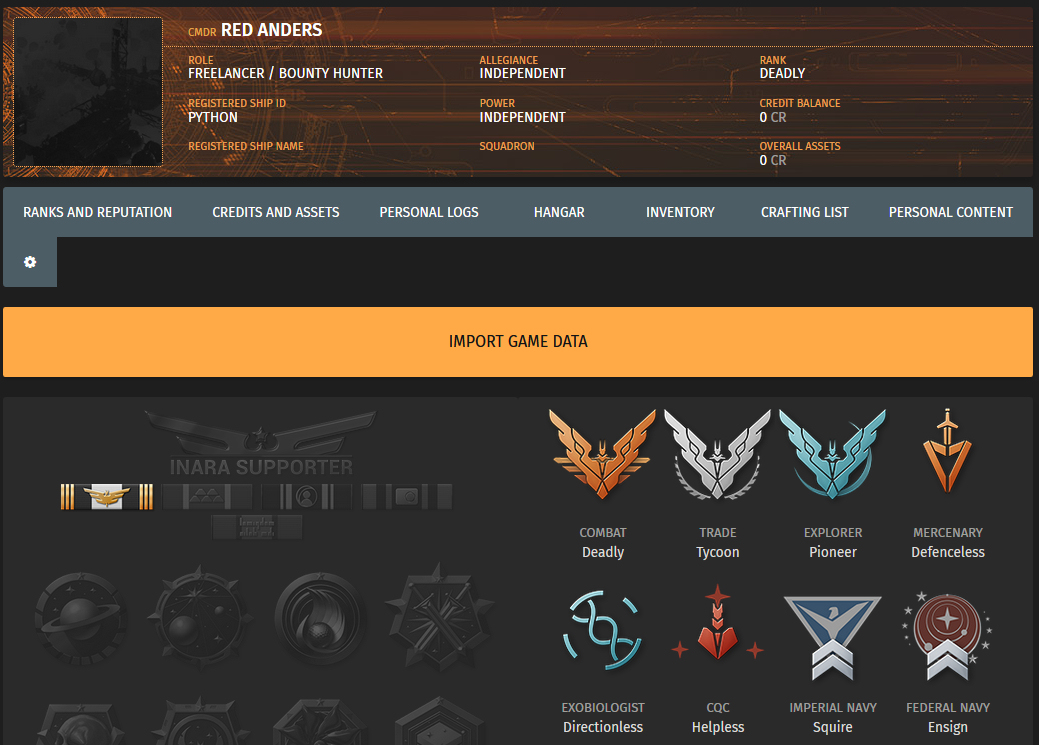Viewport: 1039px width, 745px height.
Task: Click the greyed ribbon with triangles
Action: pos(207,496)
